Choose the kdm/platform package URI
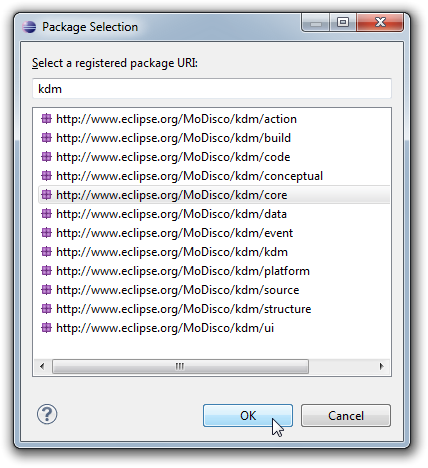Viewport: 428px width, 468px height. [x=183, y=271]
